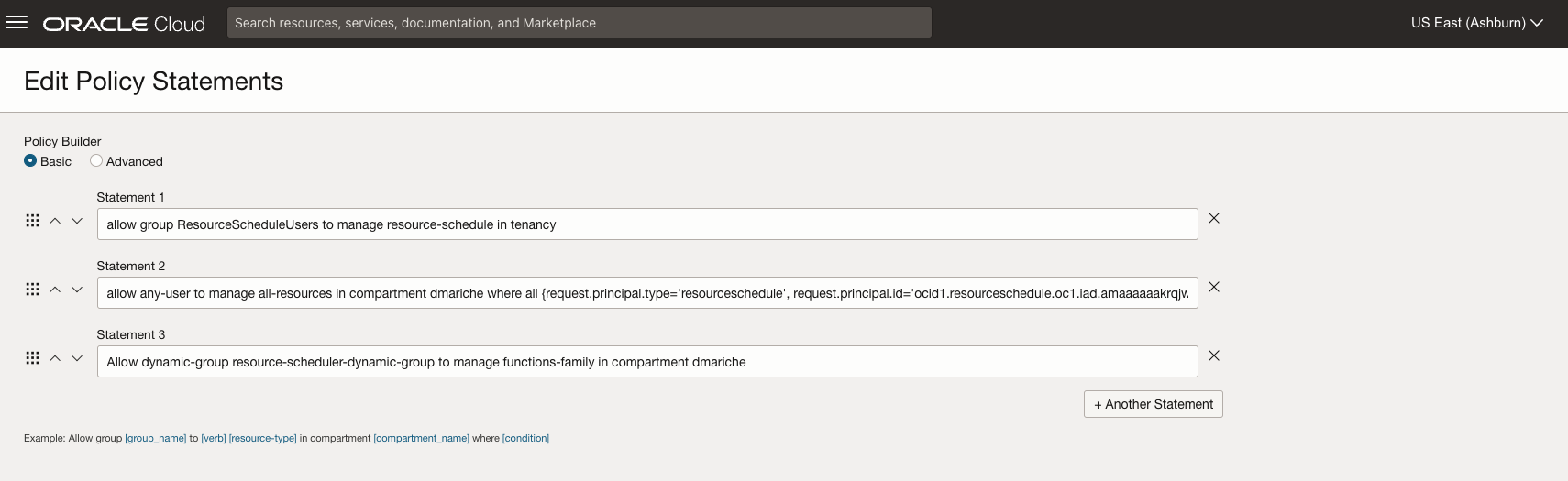Remove Statement 3 with its X icon

click(1214, 356)
